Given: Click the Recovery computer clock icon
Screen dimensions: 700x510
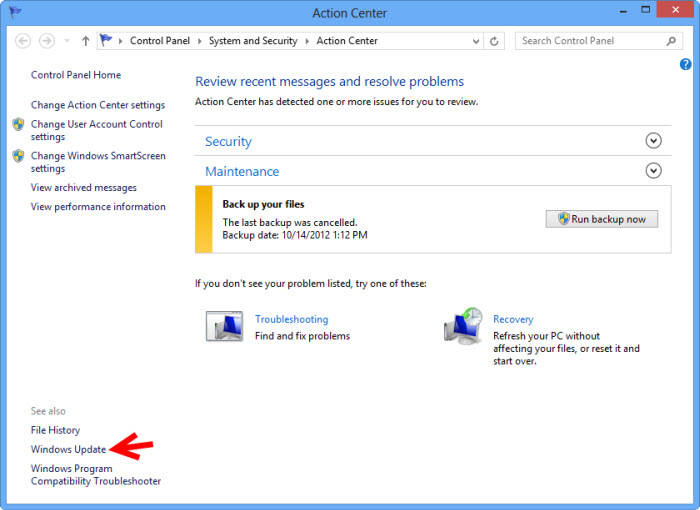Looking at the screenshot, I should (x=463, y=326).
